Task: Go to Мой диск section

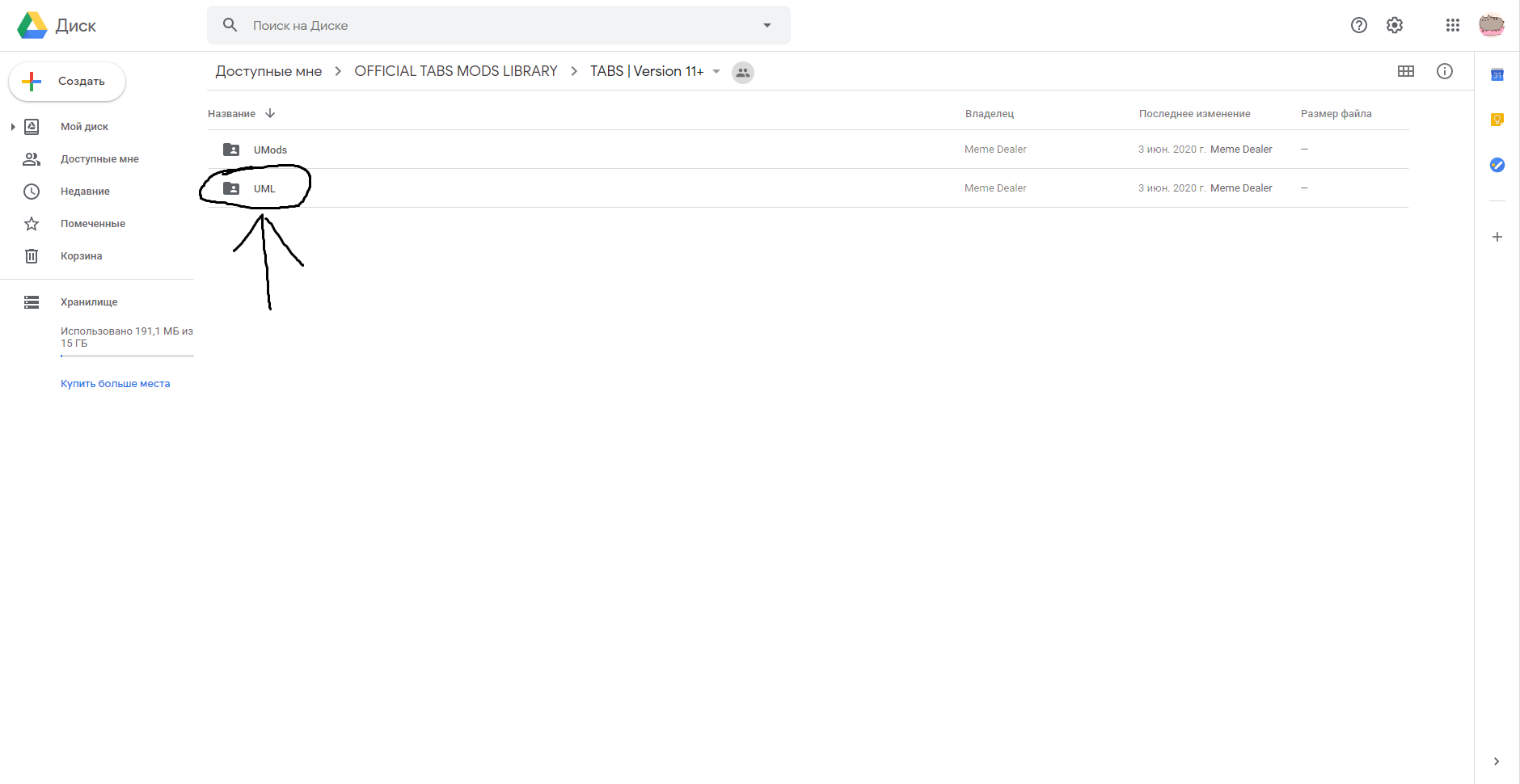Action: click(84, 127)
